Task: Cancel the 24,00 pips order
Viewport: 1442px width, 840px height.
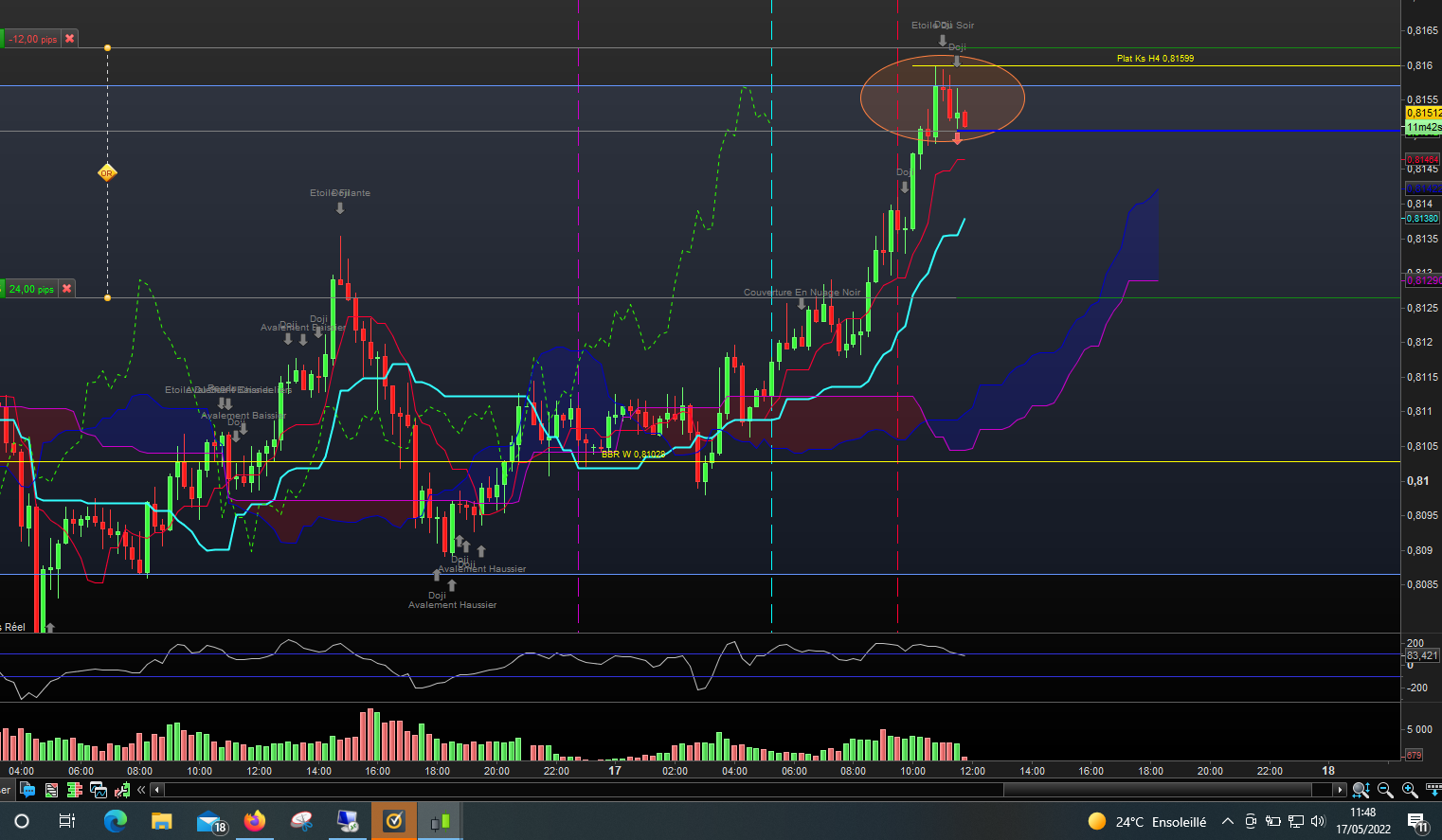Action: tap(67, 289)
